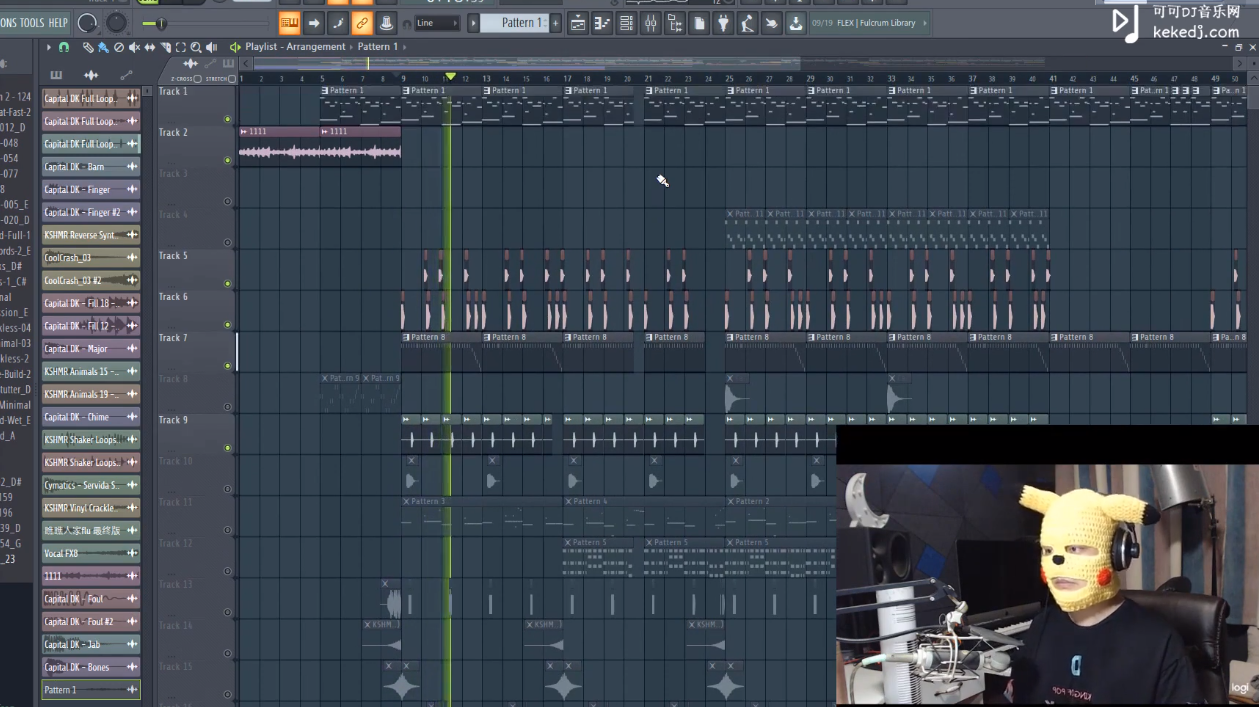Viewport: 1259px width, 707px height.
Task: Click the playlist magnet snap icon
Action: (x=64, y=47)
